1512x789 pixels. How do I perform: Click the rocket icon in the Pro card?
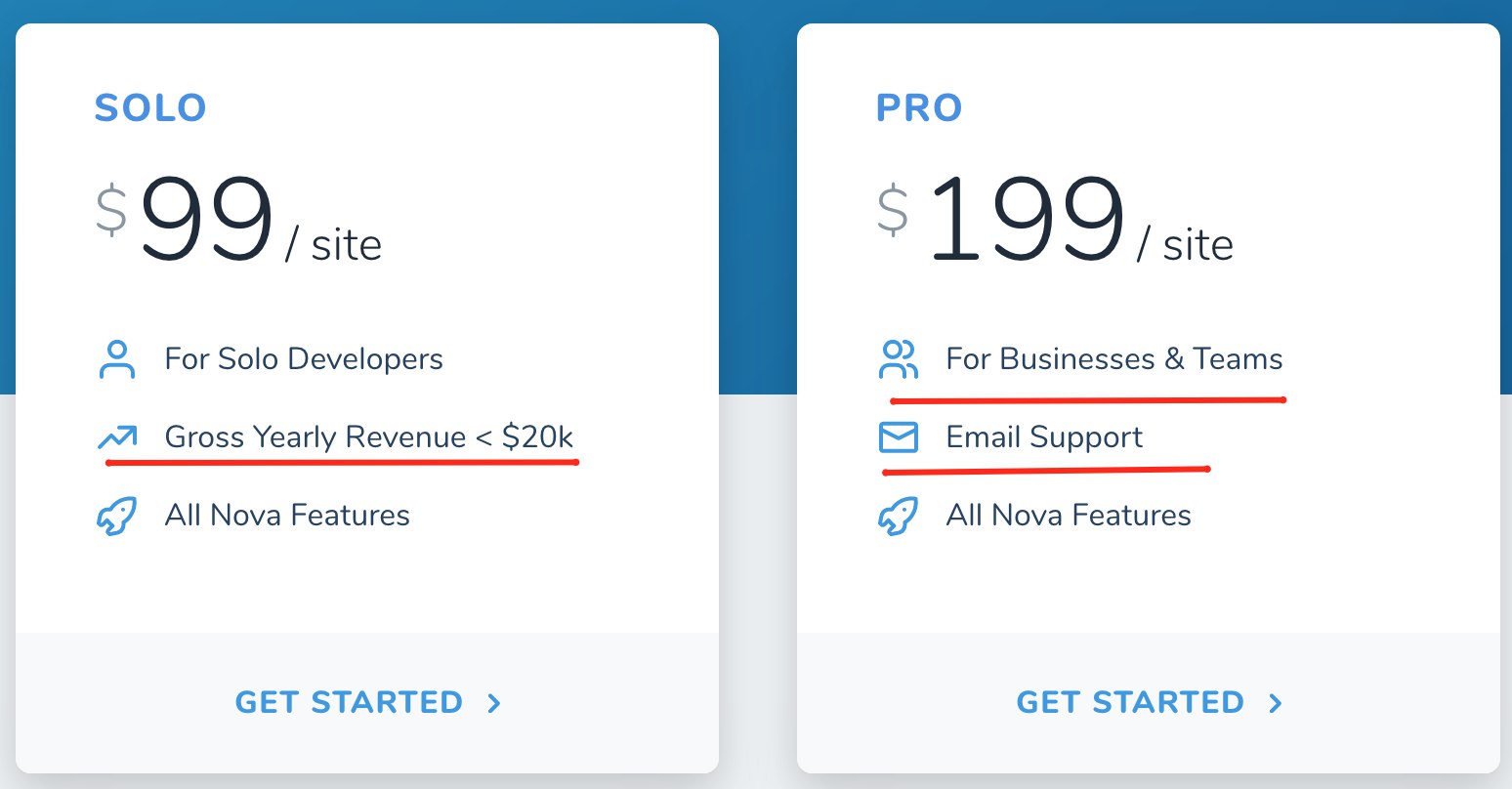[899, 516]
